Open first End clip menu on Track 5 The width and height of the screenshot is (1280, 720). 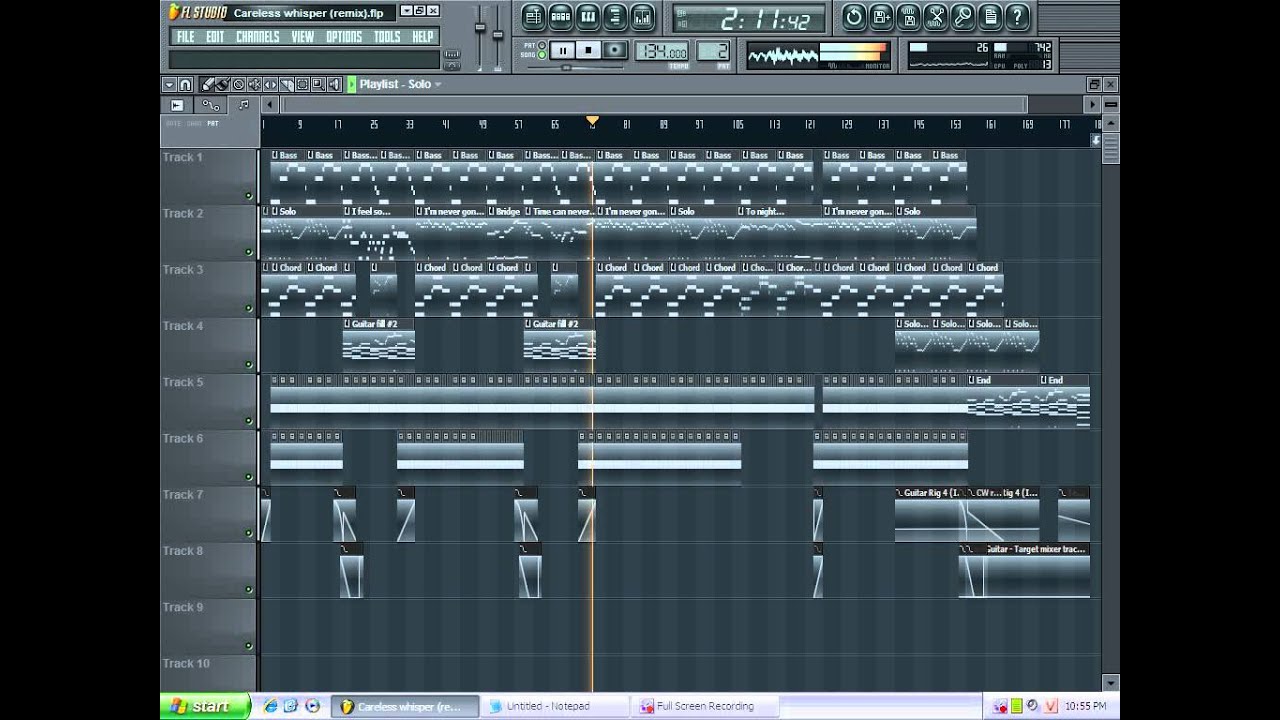point(971,380)
